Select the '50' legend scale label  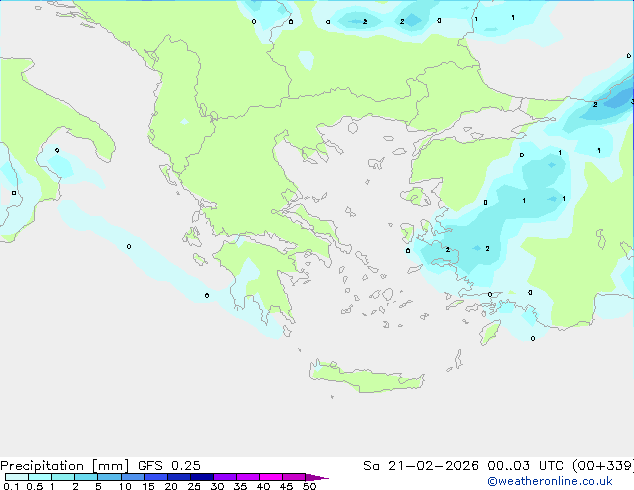click(x=309, y=486)
